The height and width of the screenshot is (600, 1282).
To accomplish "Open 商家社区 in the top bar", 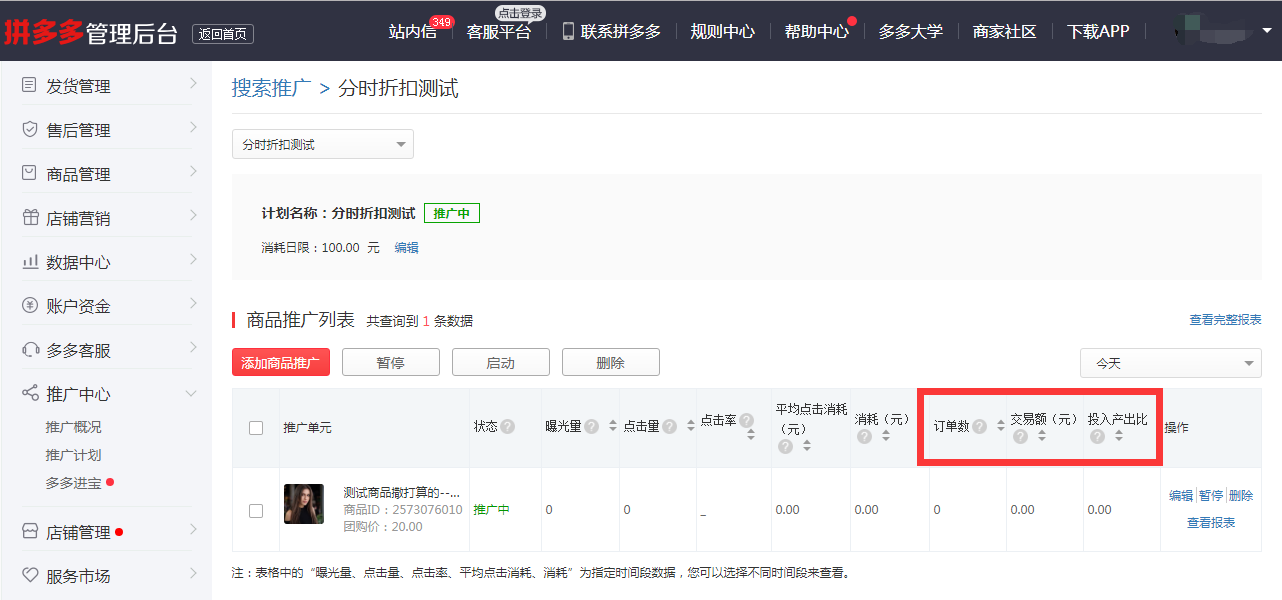I will 1004,32.
